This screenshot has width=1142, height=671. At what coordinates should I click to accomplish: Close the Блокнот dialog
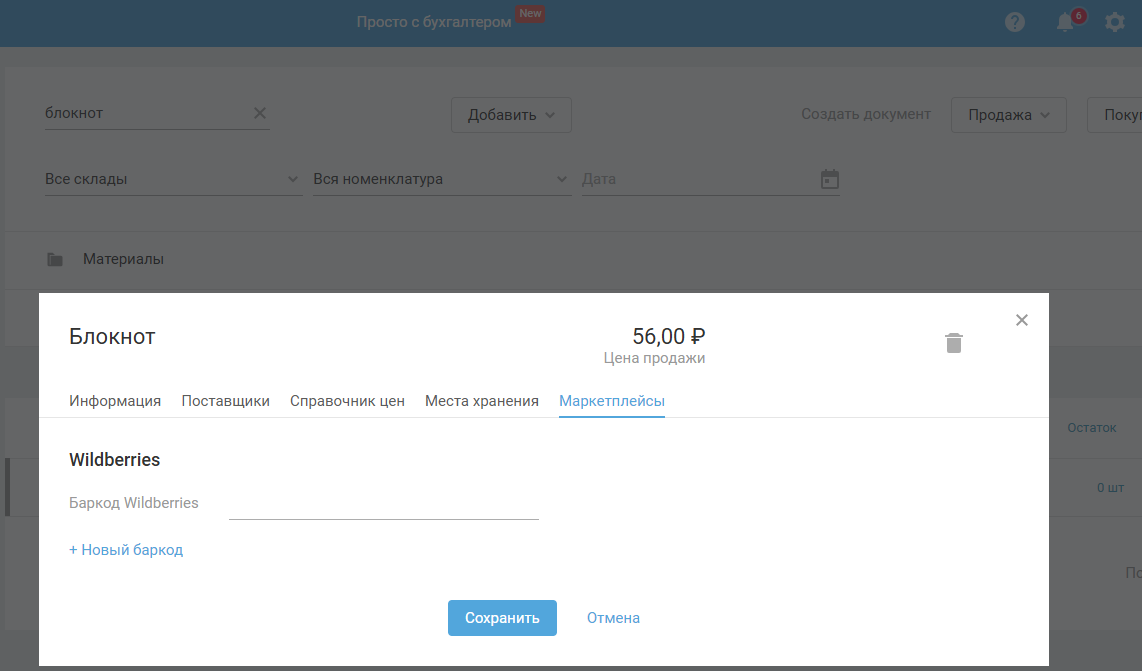[x=1022, y=320]
